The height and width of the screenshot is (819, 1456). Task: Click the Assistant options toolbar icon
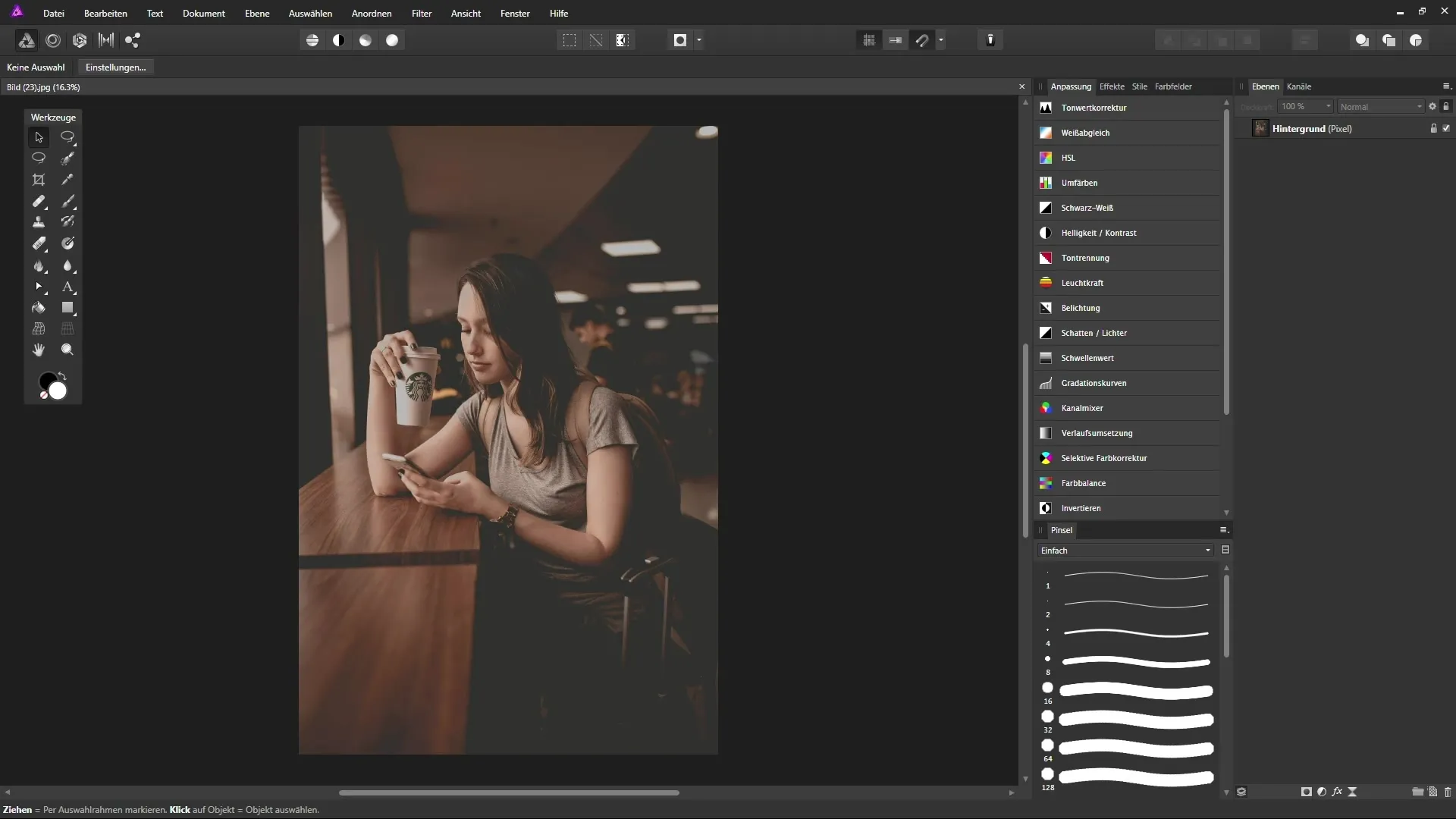(x=990, y=40)
